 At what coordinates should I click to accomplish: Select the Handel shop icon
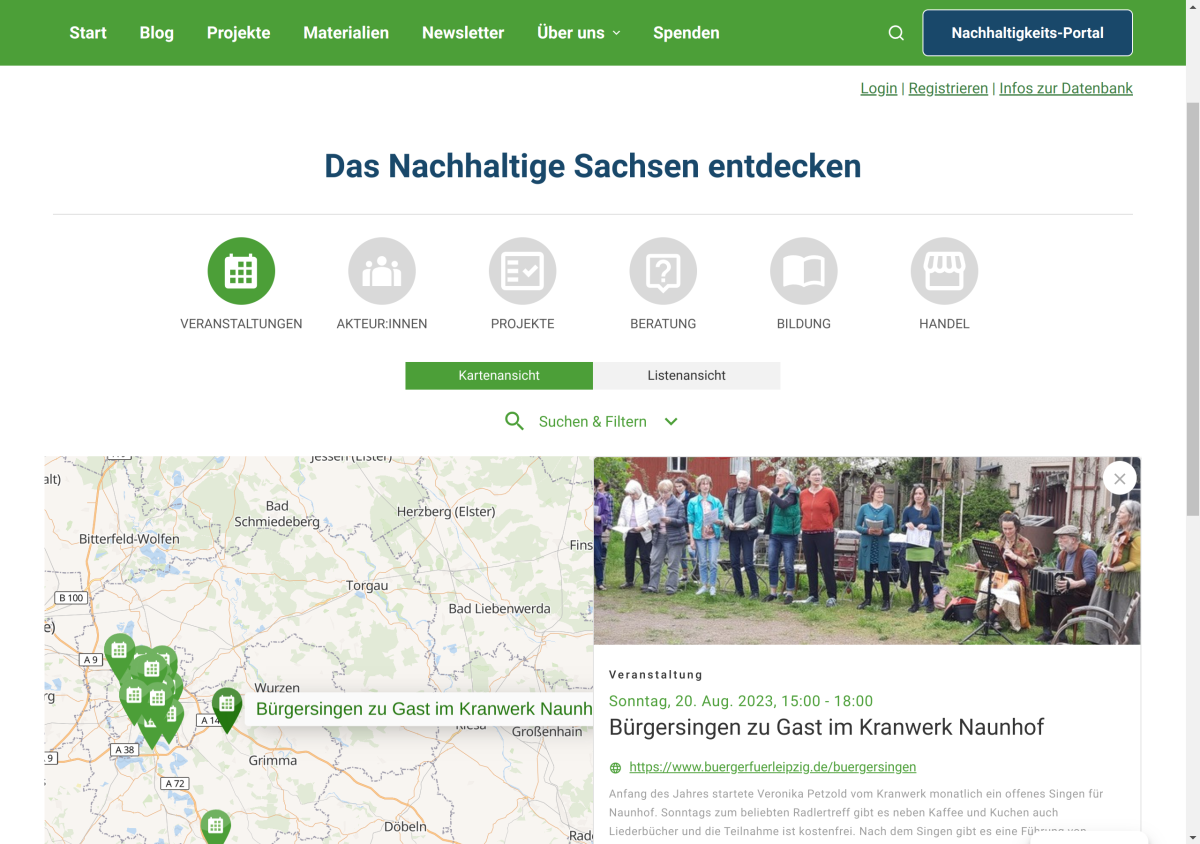[944, 270]
